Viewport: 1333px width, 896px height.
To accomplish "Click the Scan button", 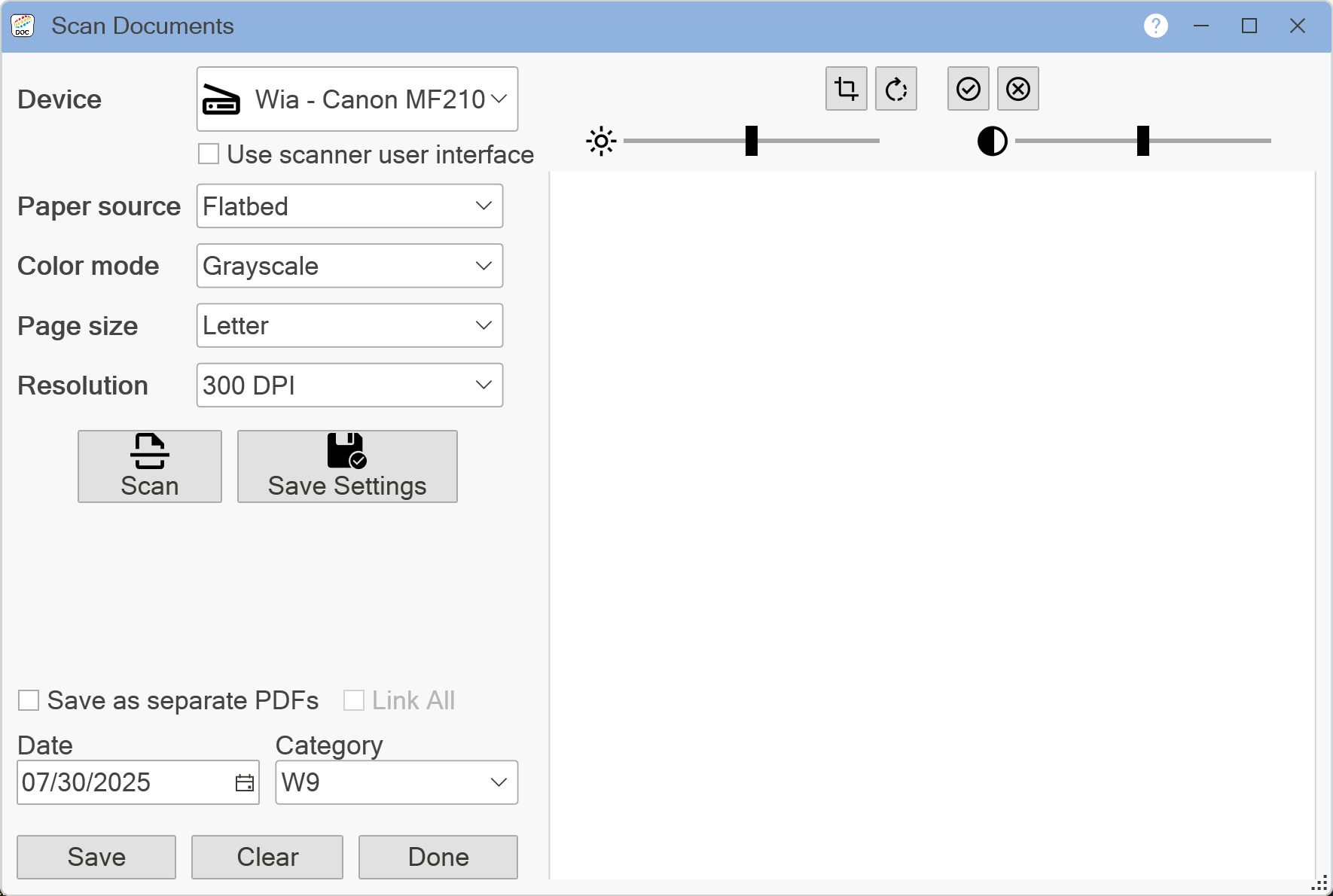I will pyautogui.click(x=149, y=466).
